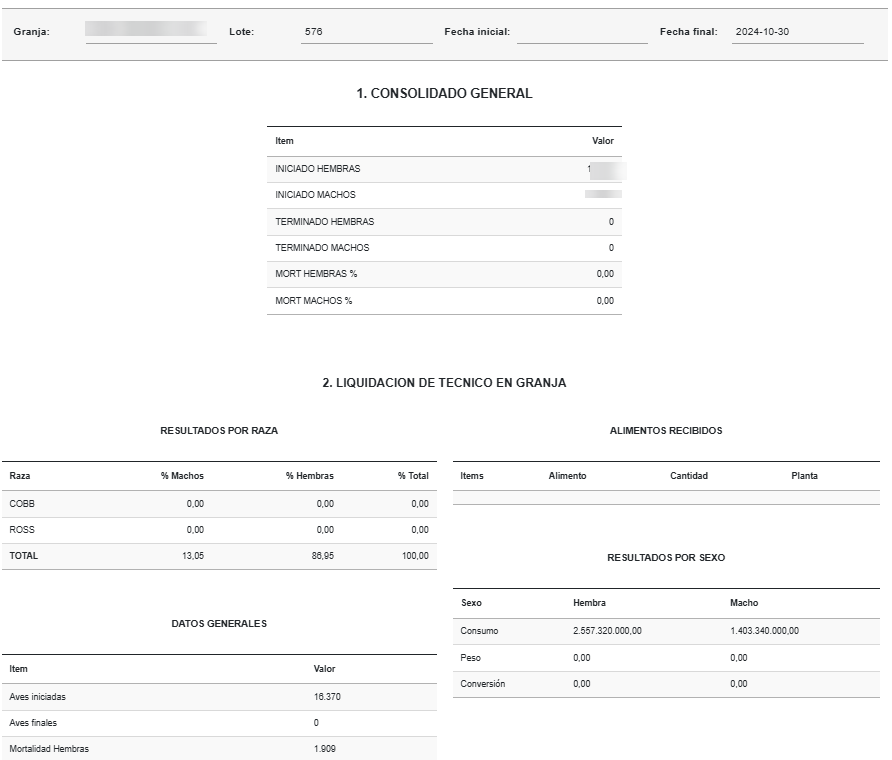The image size is (892, 760).
Task: Click the Lote field showing 576
Action: point(366,32)
